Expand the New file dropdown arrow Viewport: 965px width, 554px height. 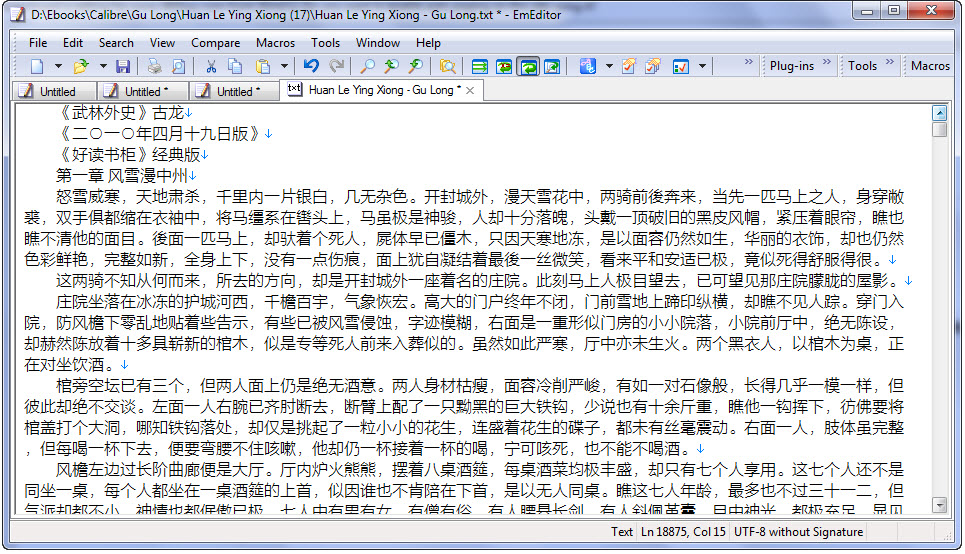pos(58,66)
